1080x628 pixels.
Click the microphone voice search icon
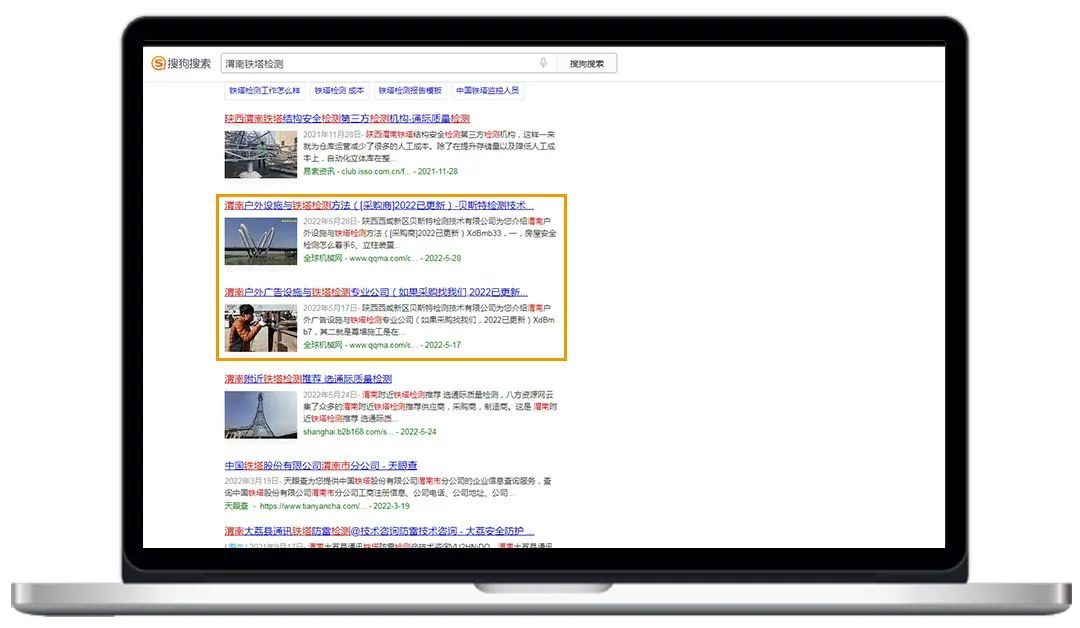click(543, 63)
